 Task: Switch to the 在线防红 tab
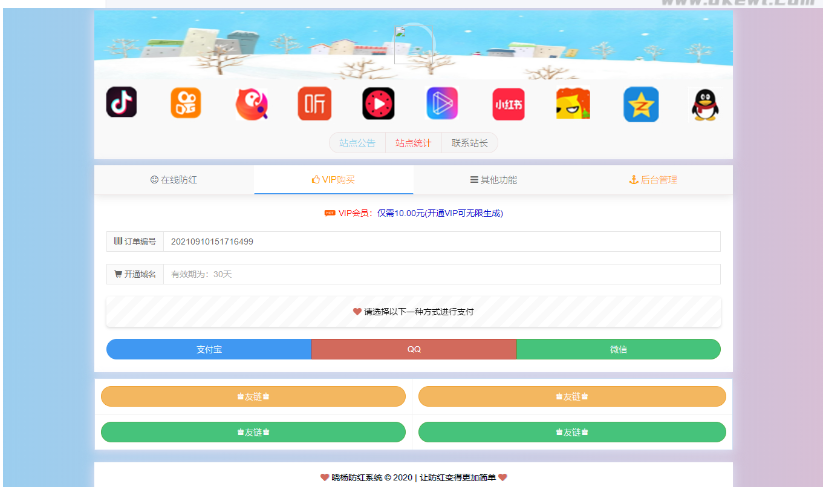[174, 180]
